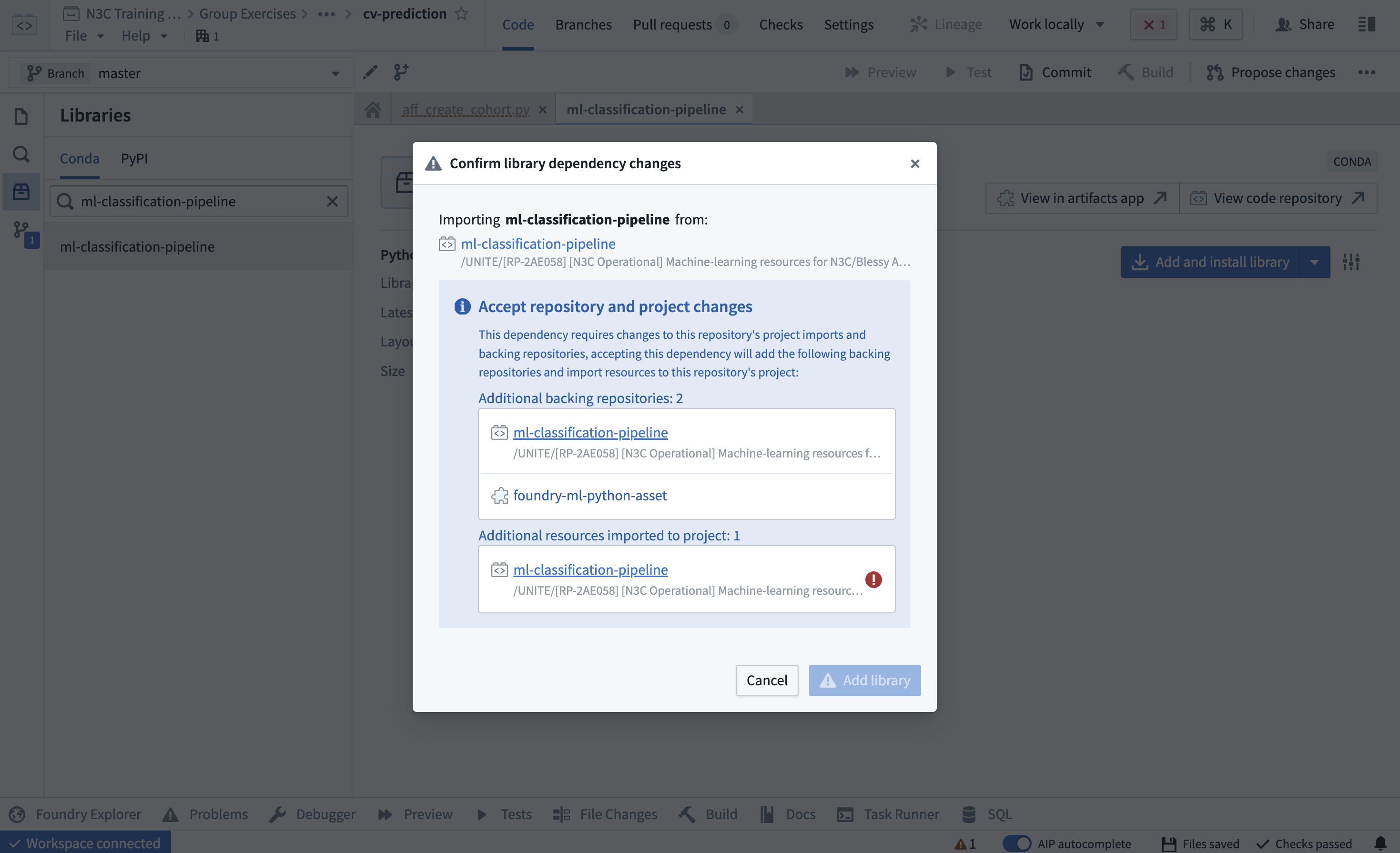Expand the Work locally dropdown

point(1101,24)
